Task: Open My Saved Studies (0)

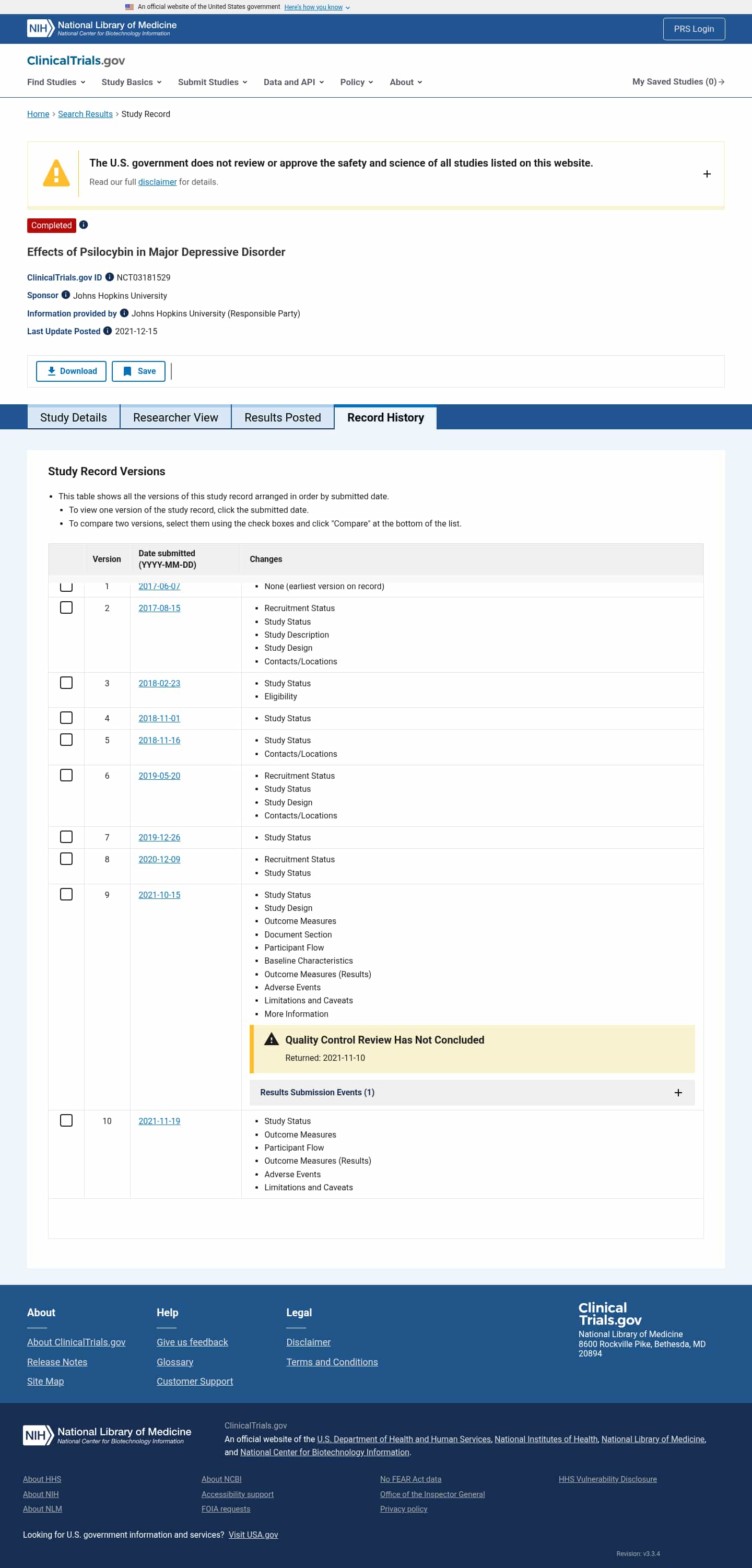Action: 678,81
